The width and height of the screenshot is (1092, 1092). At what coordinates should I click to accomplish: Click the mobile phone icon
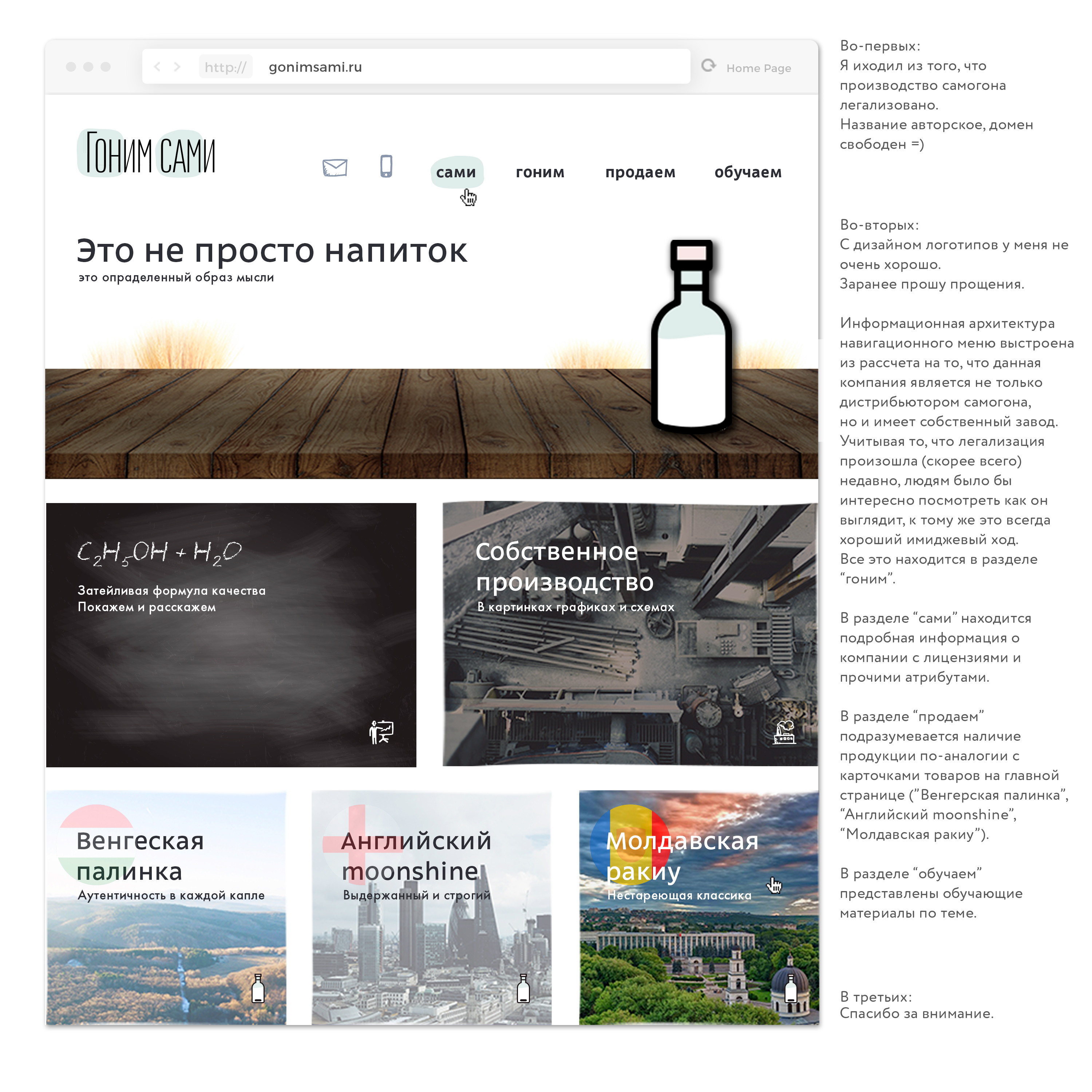(x=386, y=166)
